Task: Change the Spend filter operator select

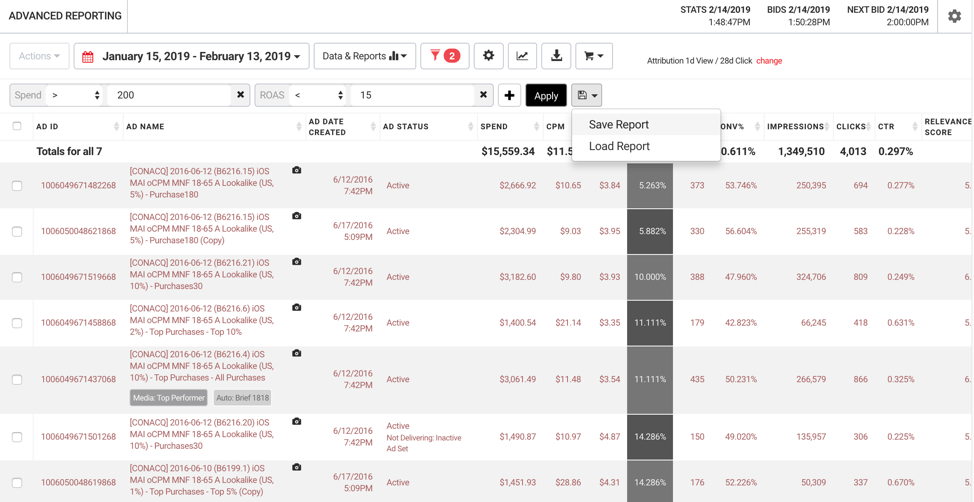Action: tap(76, 95)
